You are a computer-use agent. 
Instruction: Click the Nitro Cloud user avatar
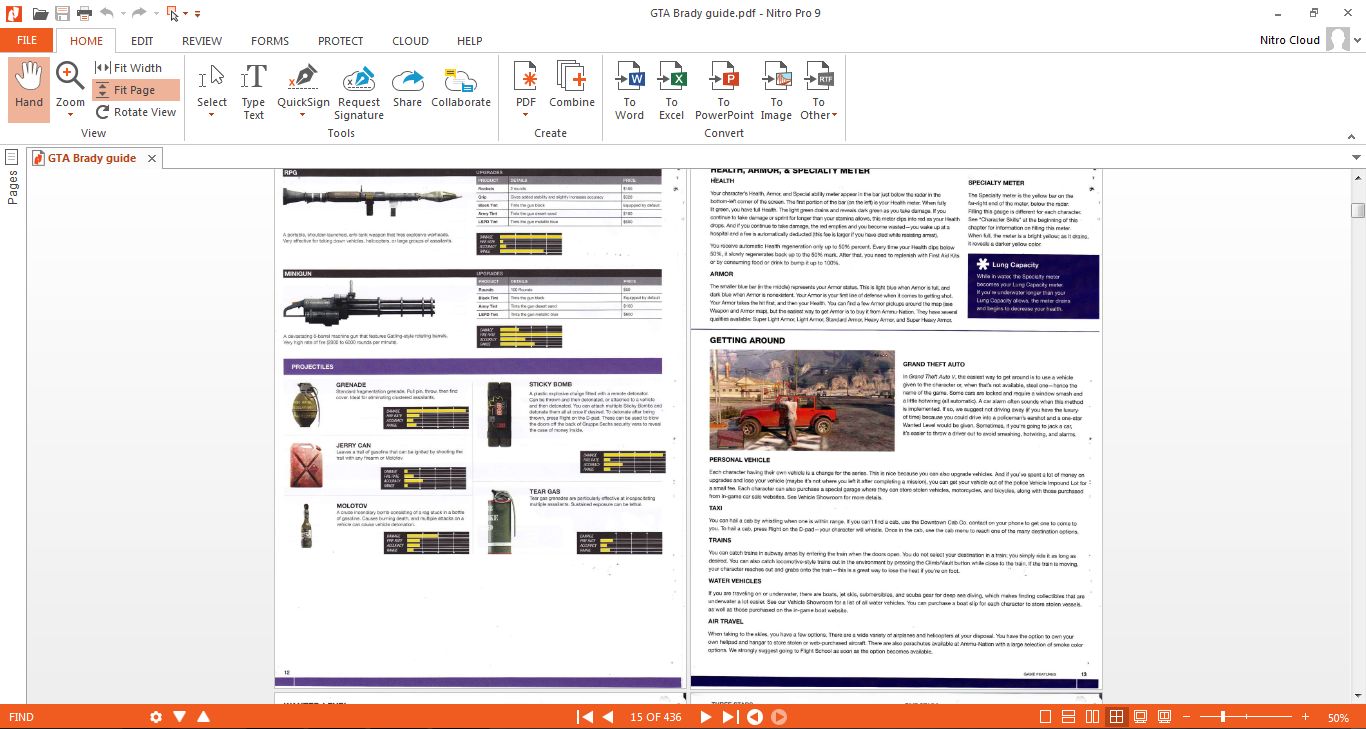coord(1338,40)
